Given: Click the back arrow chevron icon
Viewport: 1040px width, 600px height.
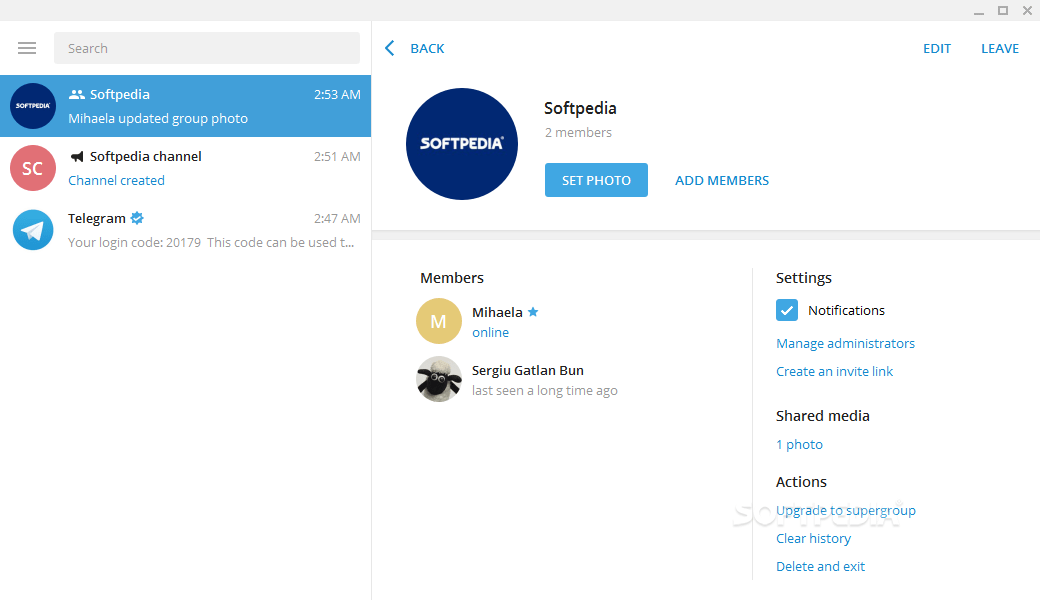Looking at the screenshot, I should pyautogui.click(x=389, y=48).
